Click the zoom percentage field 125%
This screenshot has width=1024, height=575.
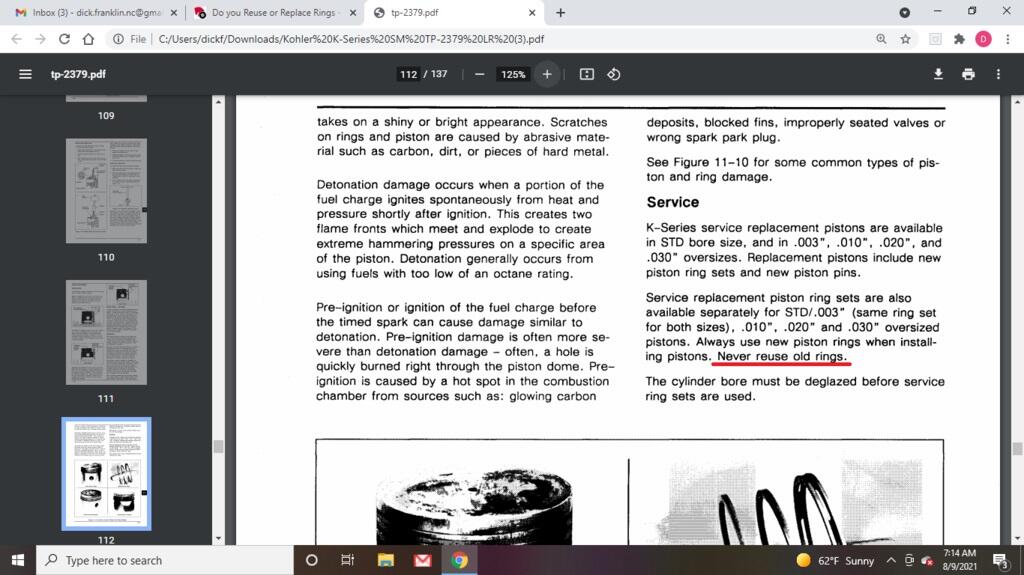tap(513, 74)
